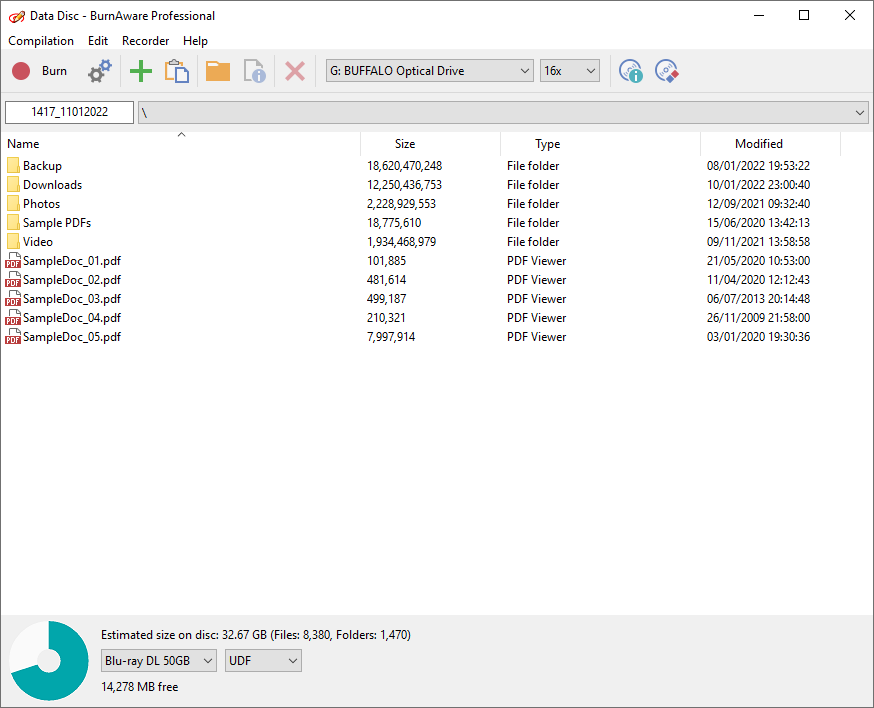Open the Compilation menu
Image resolution: width=874 pixels, height=708 pixels.
(41, 41)
